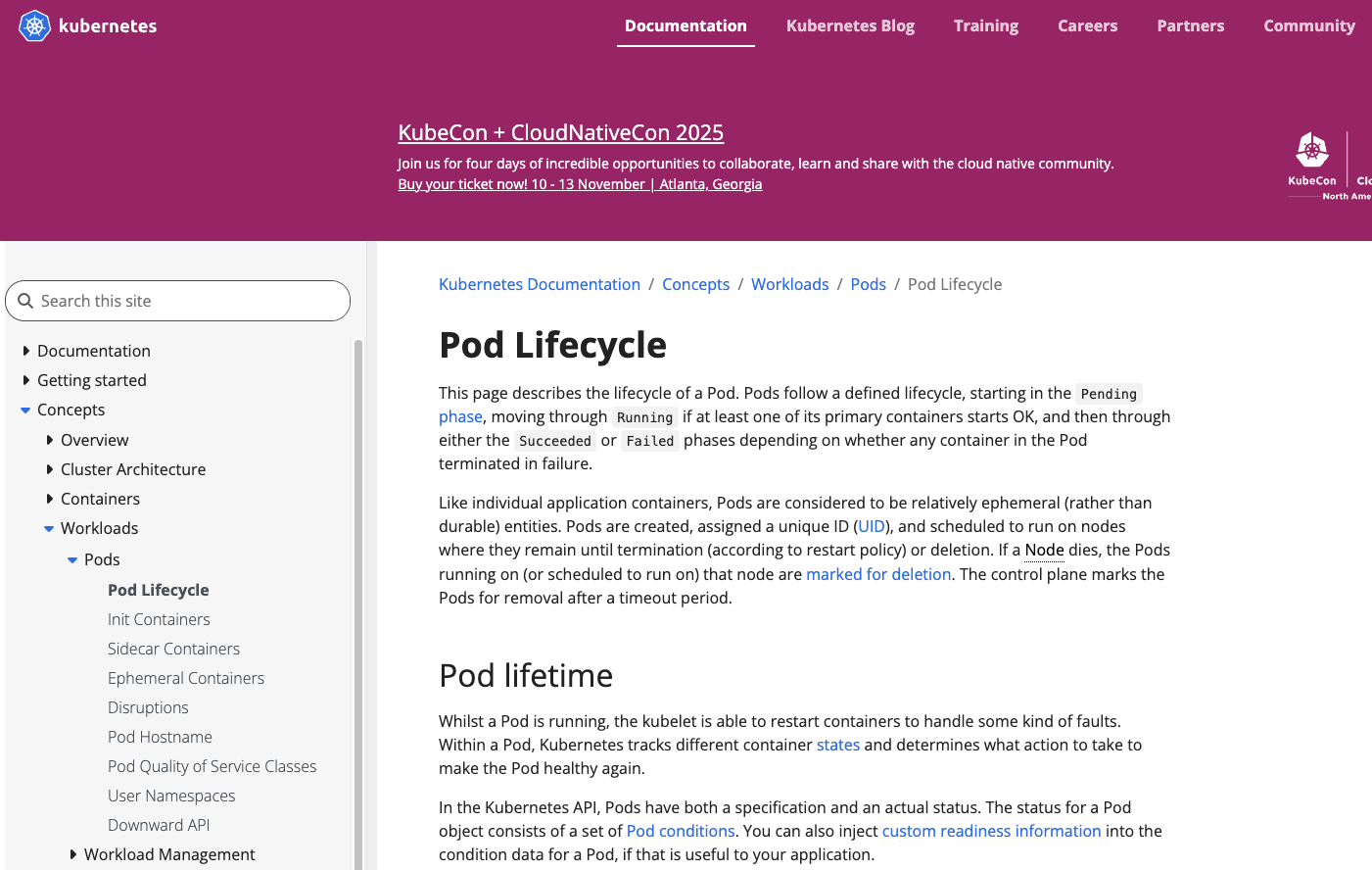Viewport: 1372px width, 870px height.
Task: Click the Concepts label in sidebar tree
Action: point(71,410)
